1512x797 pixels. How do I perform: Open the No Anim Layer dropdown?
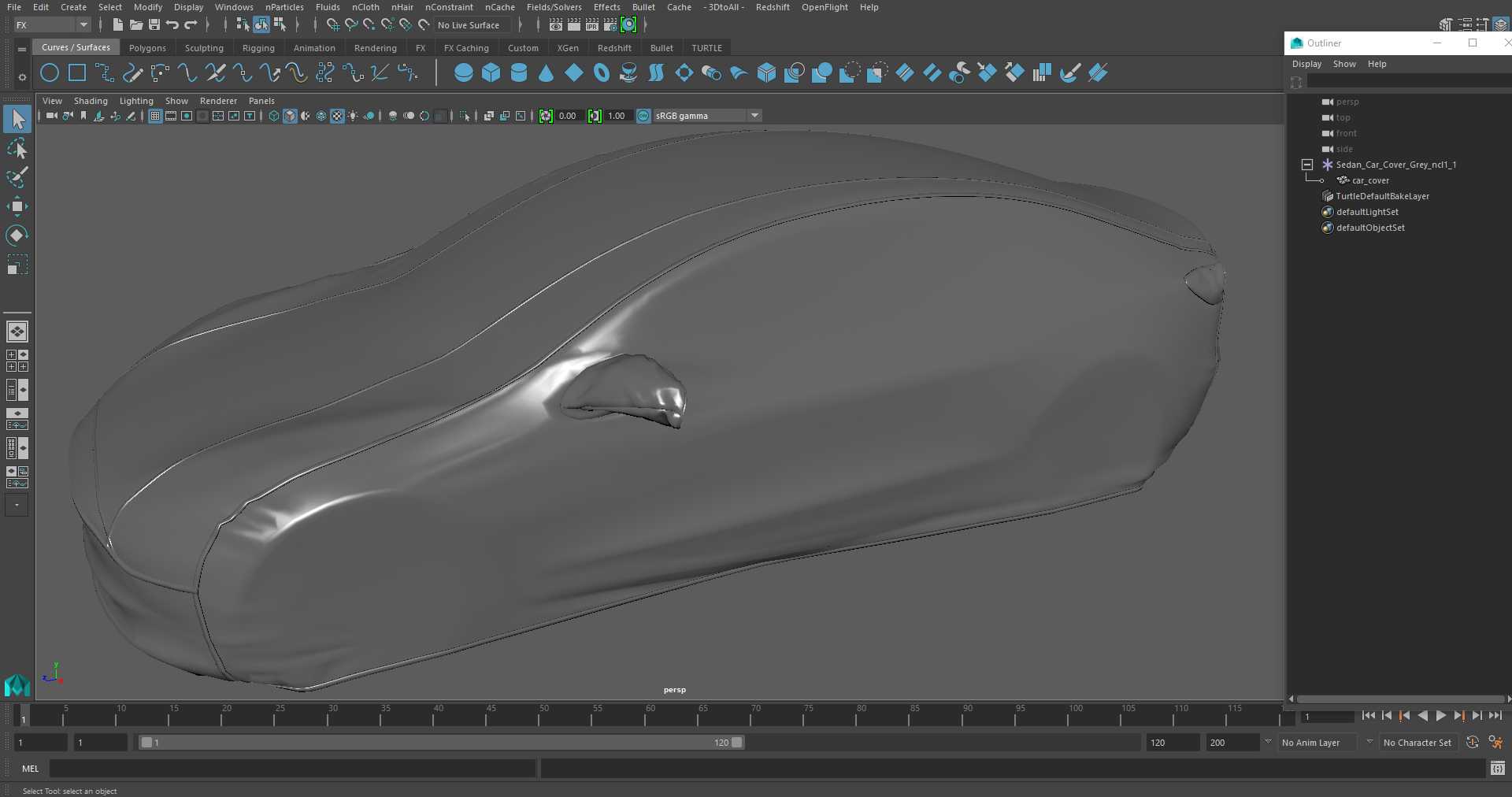1319,743
